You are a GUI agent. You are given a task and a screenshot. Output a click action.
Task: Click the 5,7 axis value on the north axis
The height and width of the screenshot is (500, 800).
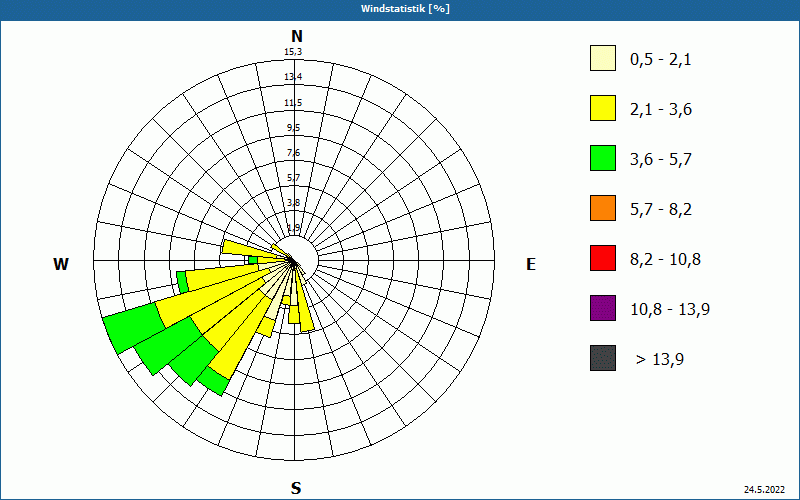pos(293,178)
